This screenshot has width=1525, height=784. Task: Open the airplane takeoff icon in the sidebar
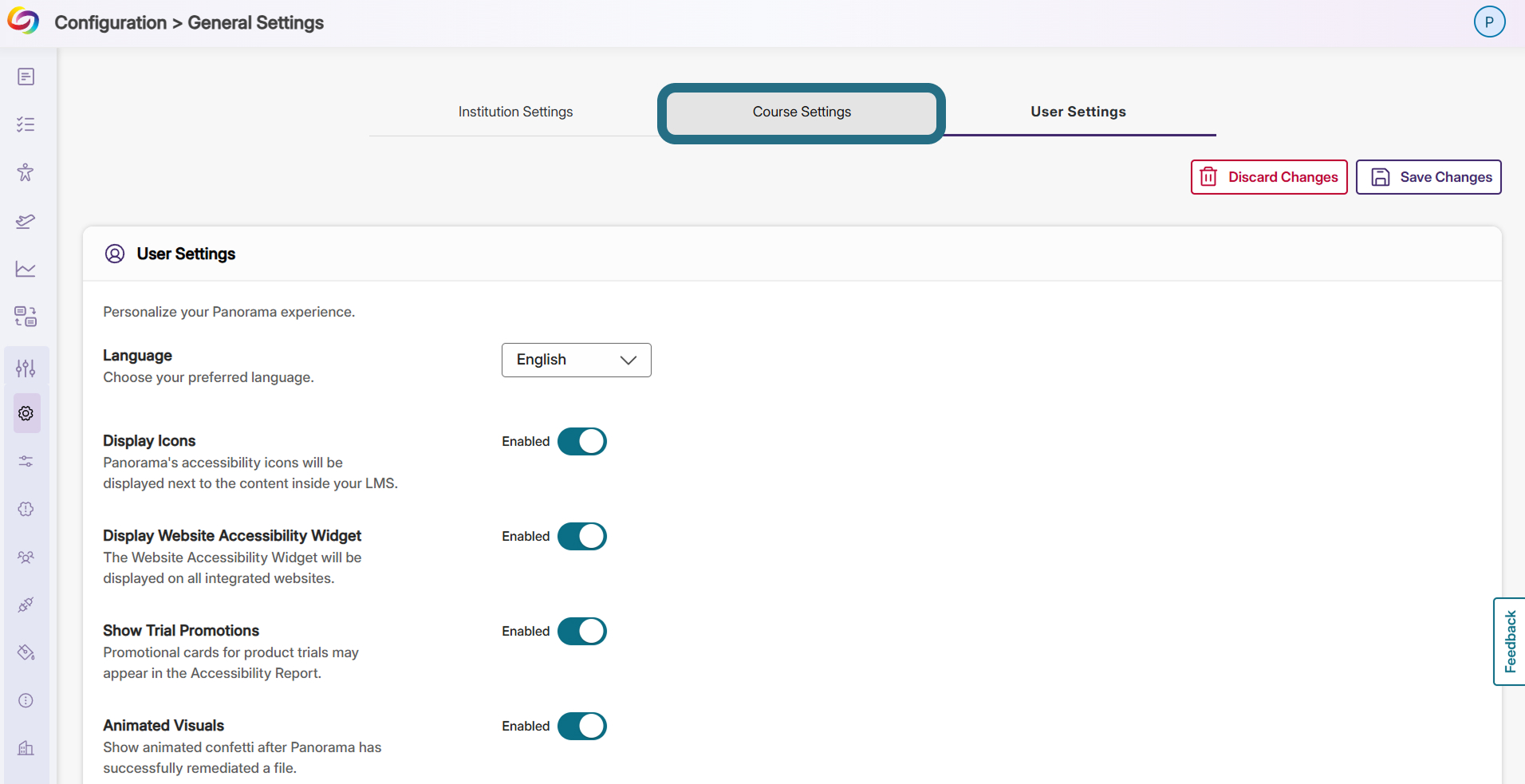[26, 221]
